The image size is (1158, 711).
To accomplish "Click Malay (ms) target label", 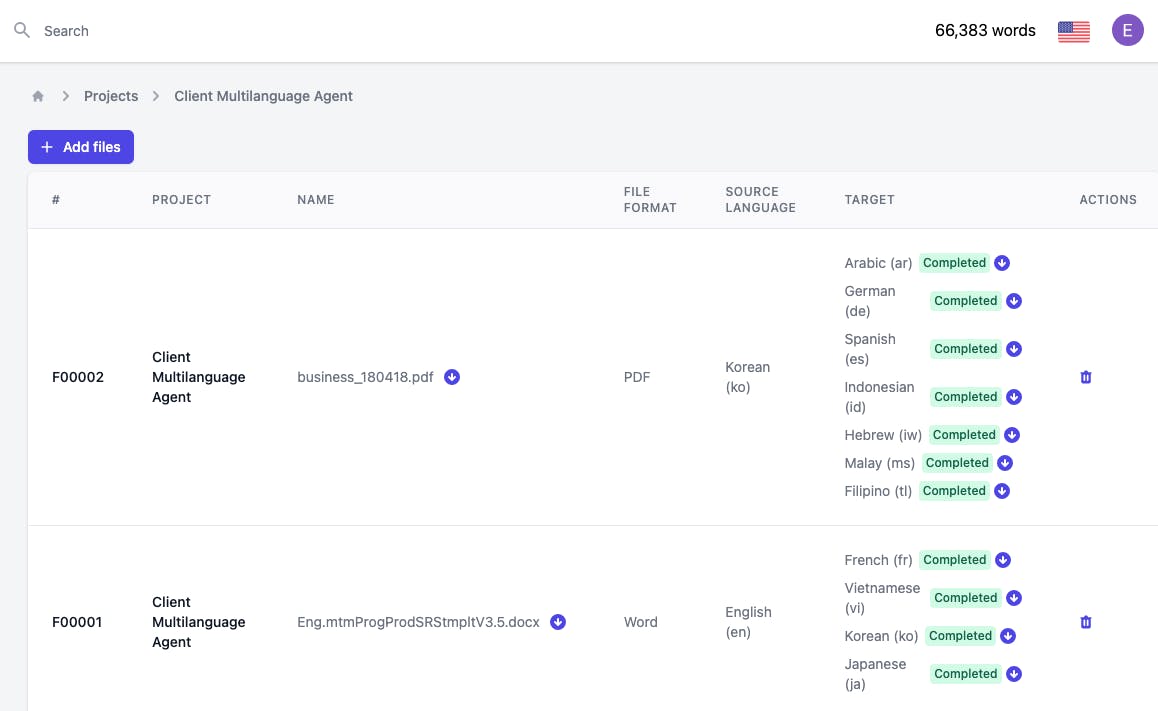I will 880,463.
